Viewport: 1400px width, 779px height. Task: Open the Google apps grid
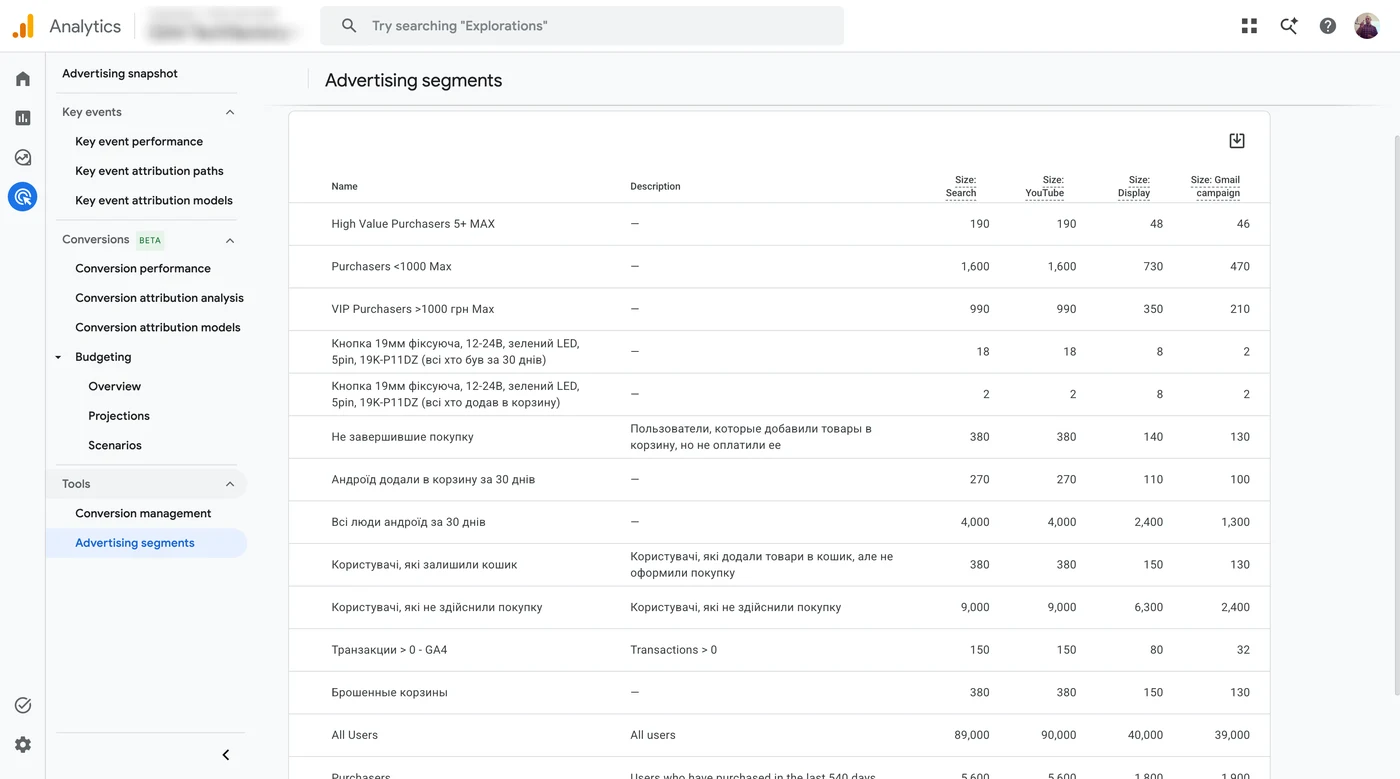[1249, 26]
